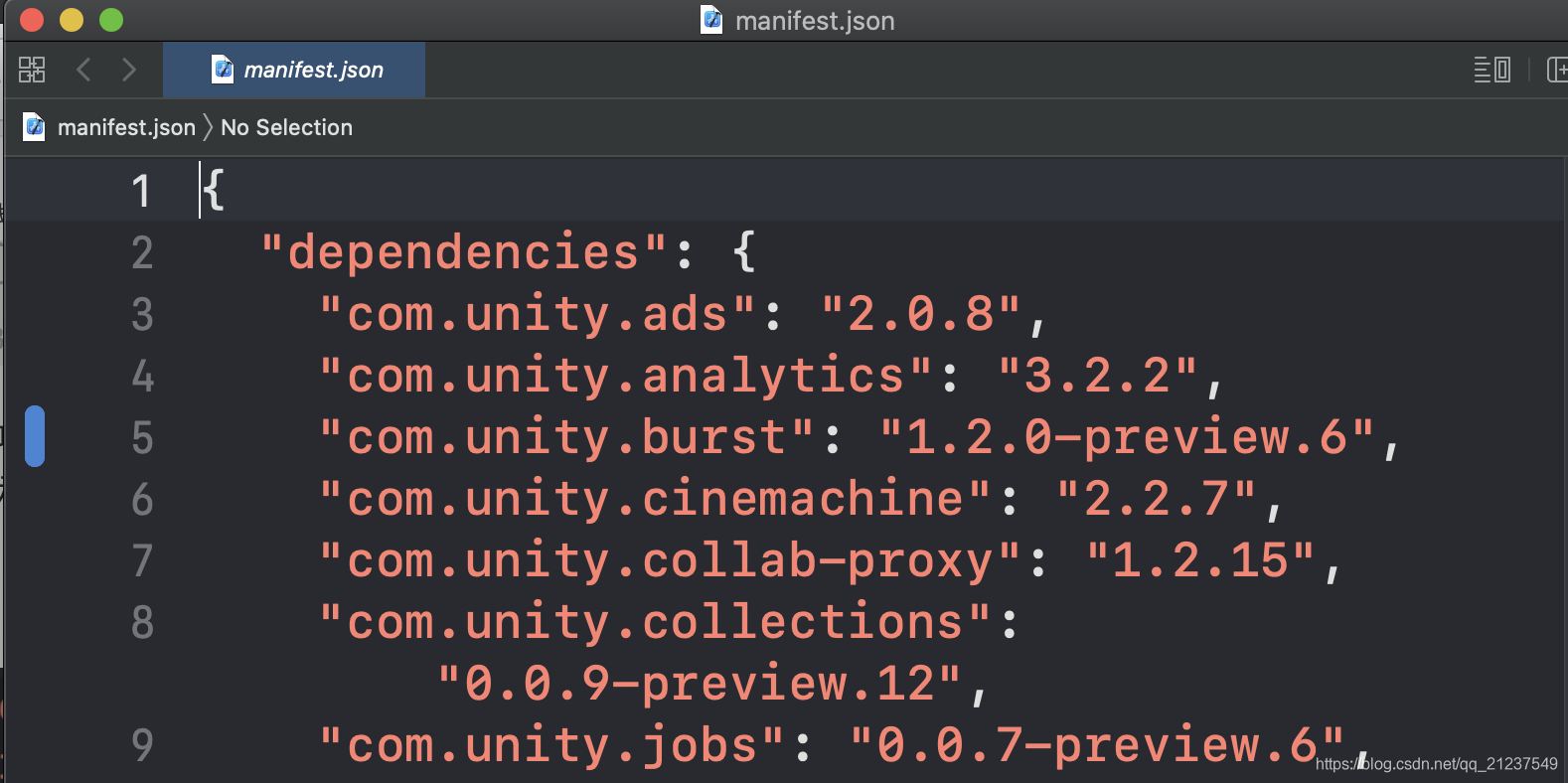Click the "com.unity.burst" key

566,437
